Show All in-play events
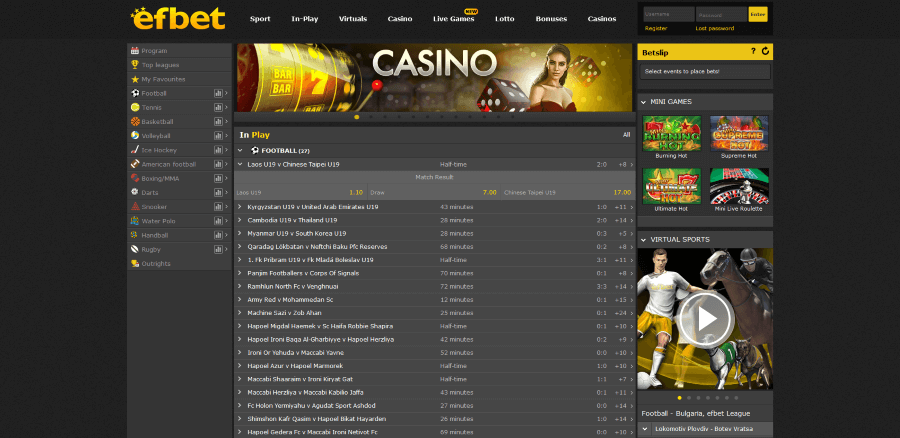The width and height of the screenshot is (900, 438). 626,135
